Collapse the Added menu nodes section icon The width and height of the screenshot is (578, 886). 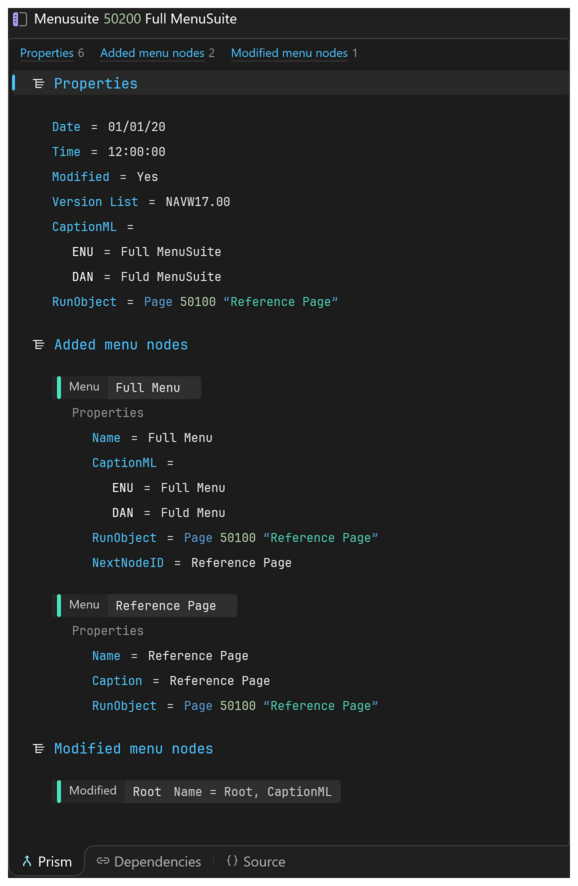pyautogui.click(x=38, y=345)
